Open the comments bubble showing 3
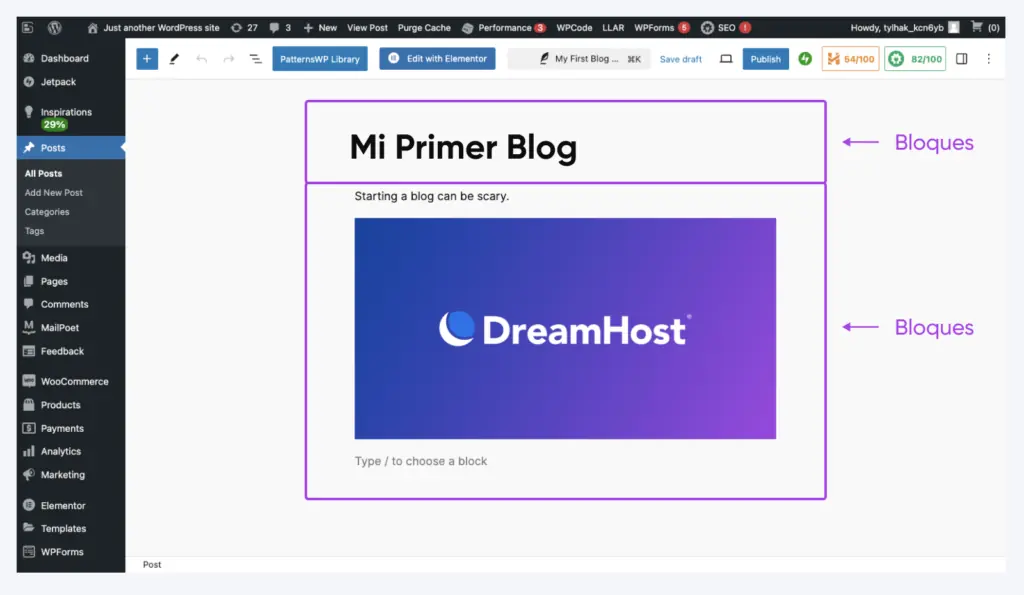The height and width of the screenshot is (595, 1024). click(x=280, y=27)
